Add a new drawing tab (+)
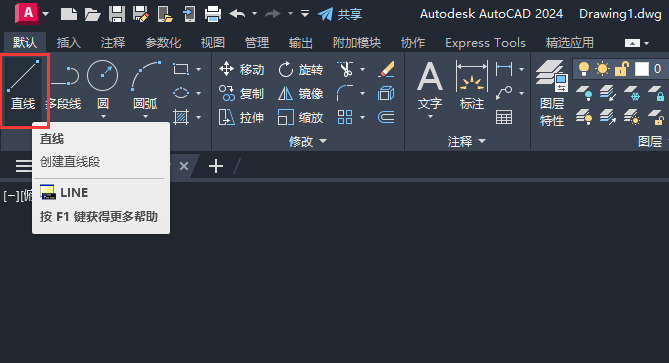669x363 pixels. (x=216, y=166)
